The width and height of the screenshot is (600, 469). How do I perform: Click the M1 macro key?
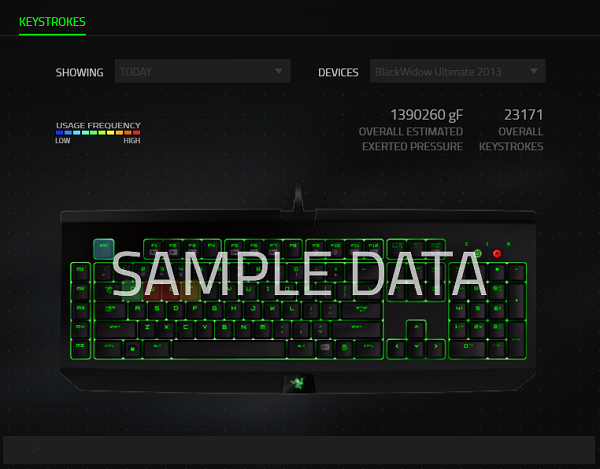pyautogui.click(x=80, y=273)
